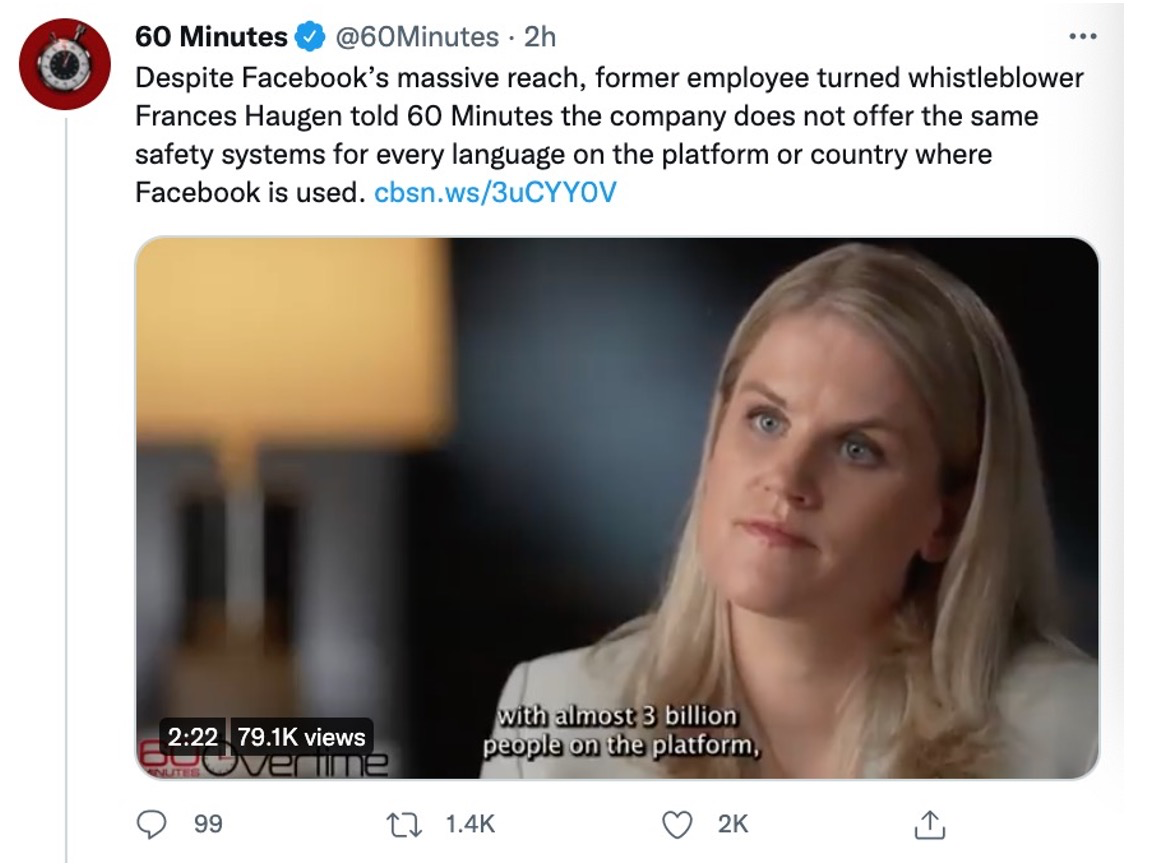Image resolution: width=1154 pixels, height=868 pixels.
Task: Like the tweet with the heart icon
Action: 678,823
